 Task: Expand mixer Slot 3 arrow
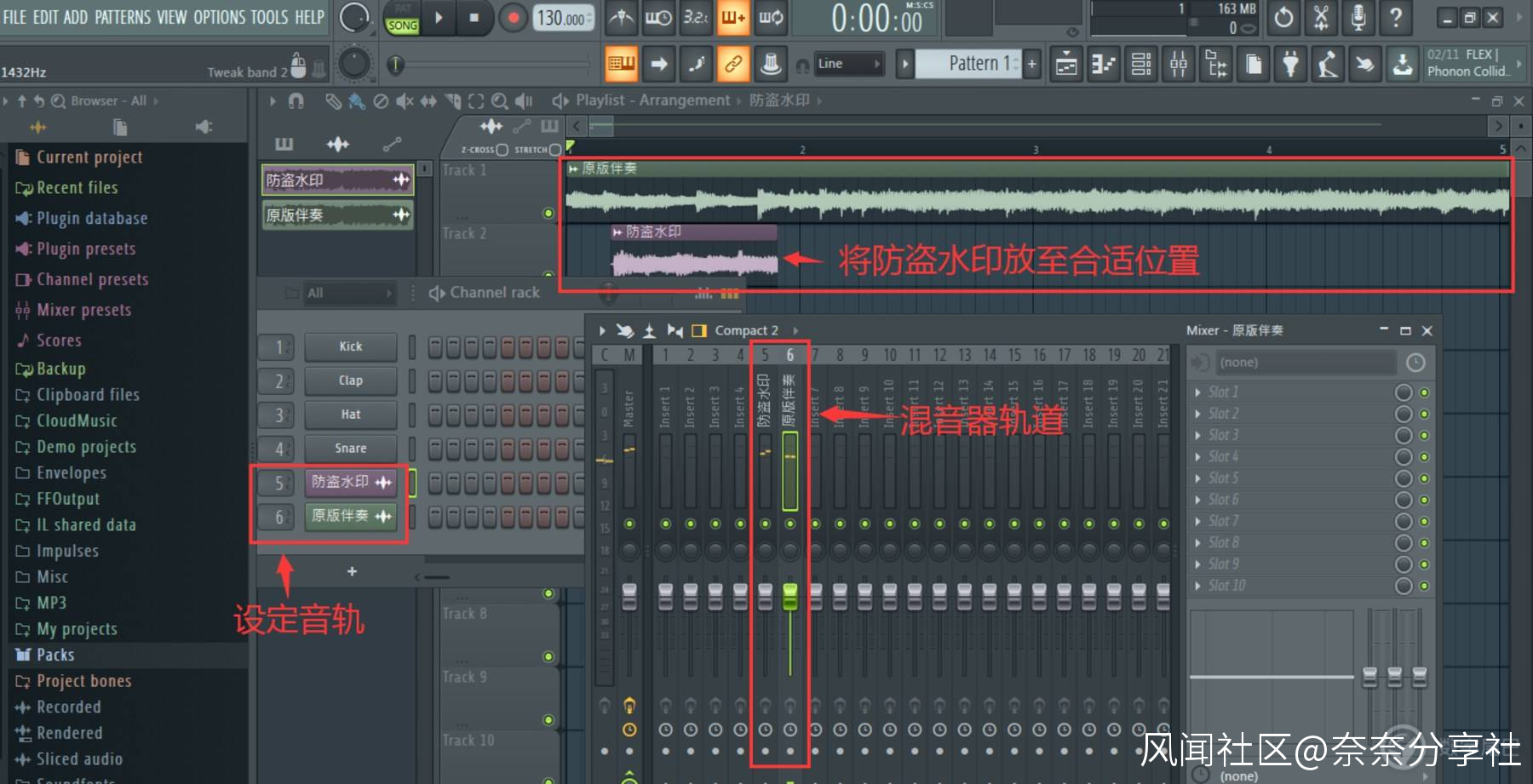pos(1198,435)
